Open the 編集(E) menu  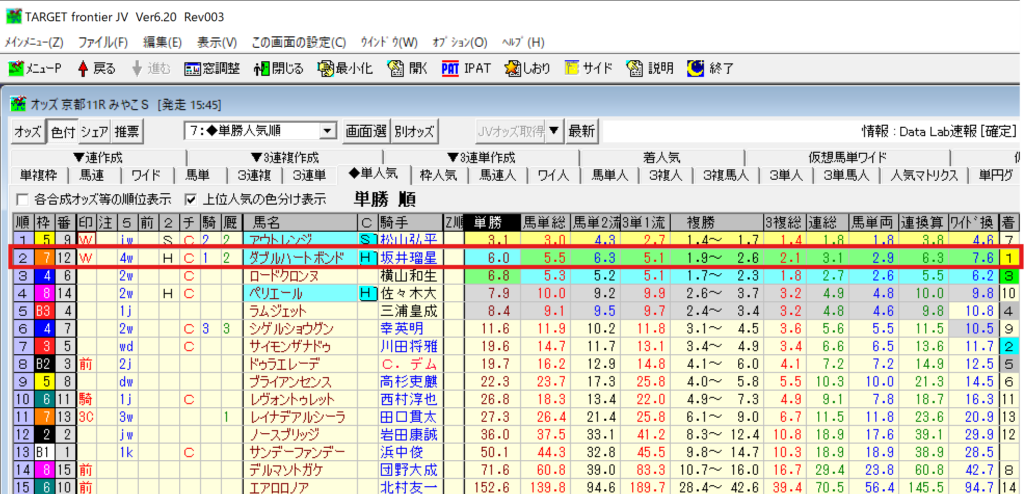pos(162,43)
